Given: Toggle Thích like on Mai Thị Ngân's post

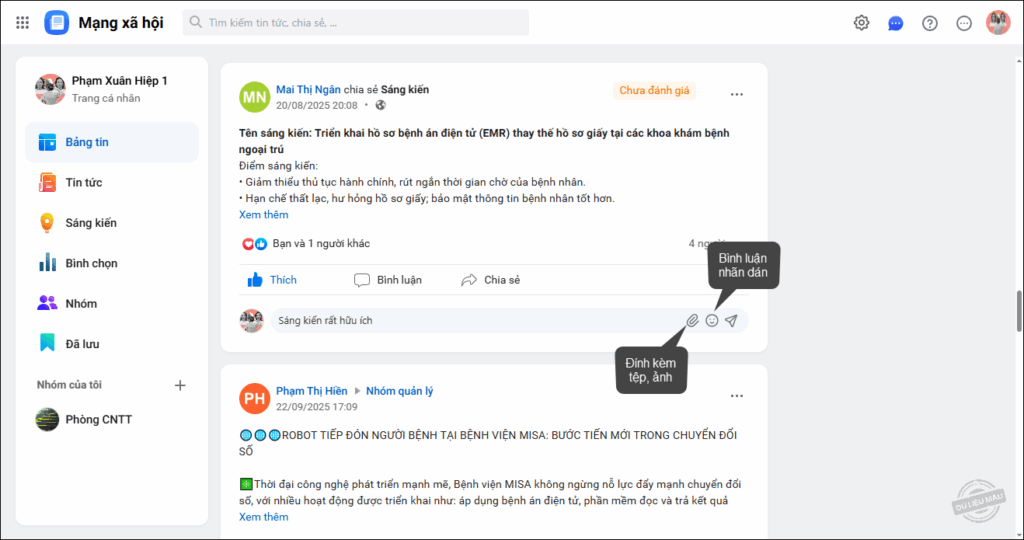Looking at the screenshot, I should tap(272, 280).
